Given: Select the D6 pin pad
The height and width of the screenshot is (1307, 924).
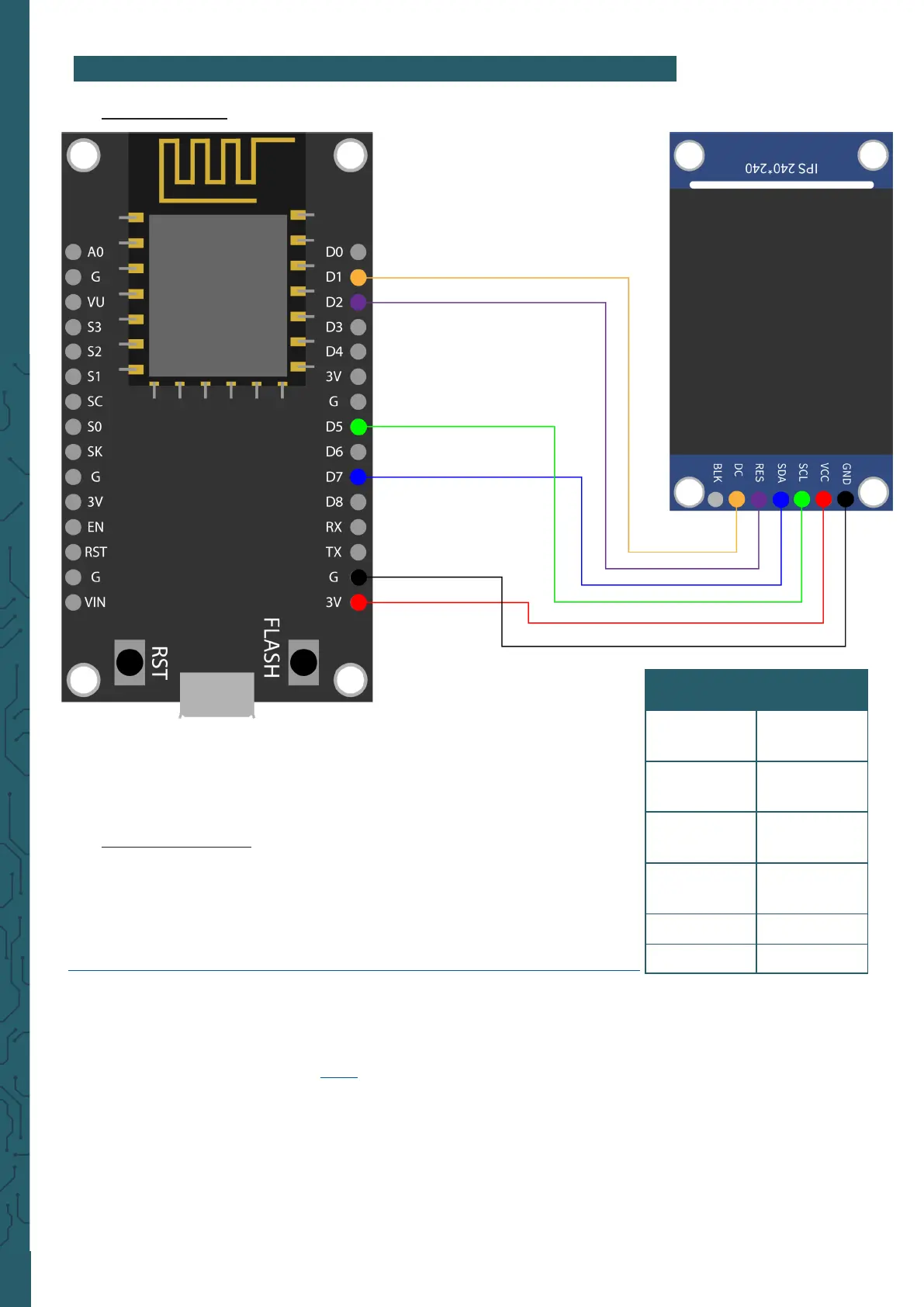Looking at the screenshot, I should click(x=358, y=452).
